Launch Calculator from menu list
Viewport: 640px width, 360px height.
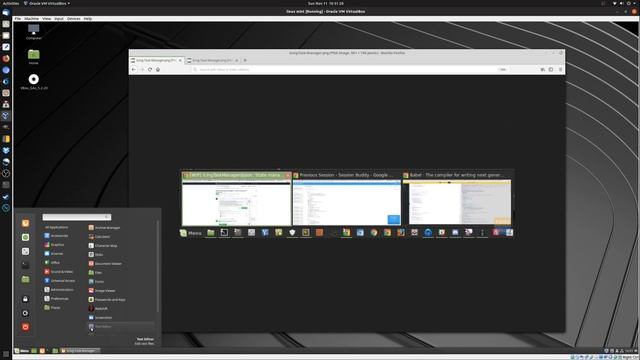tap(99, 237)
